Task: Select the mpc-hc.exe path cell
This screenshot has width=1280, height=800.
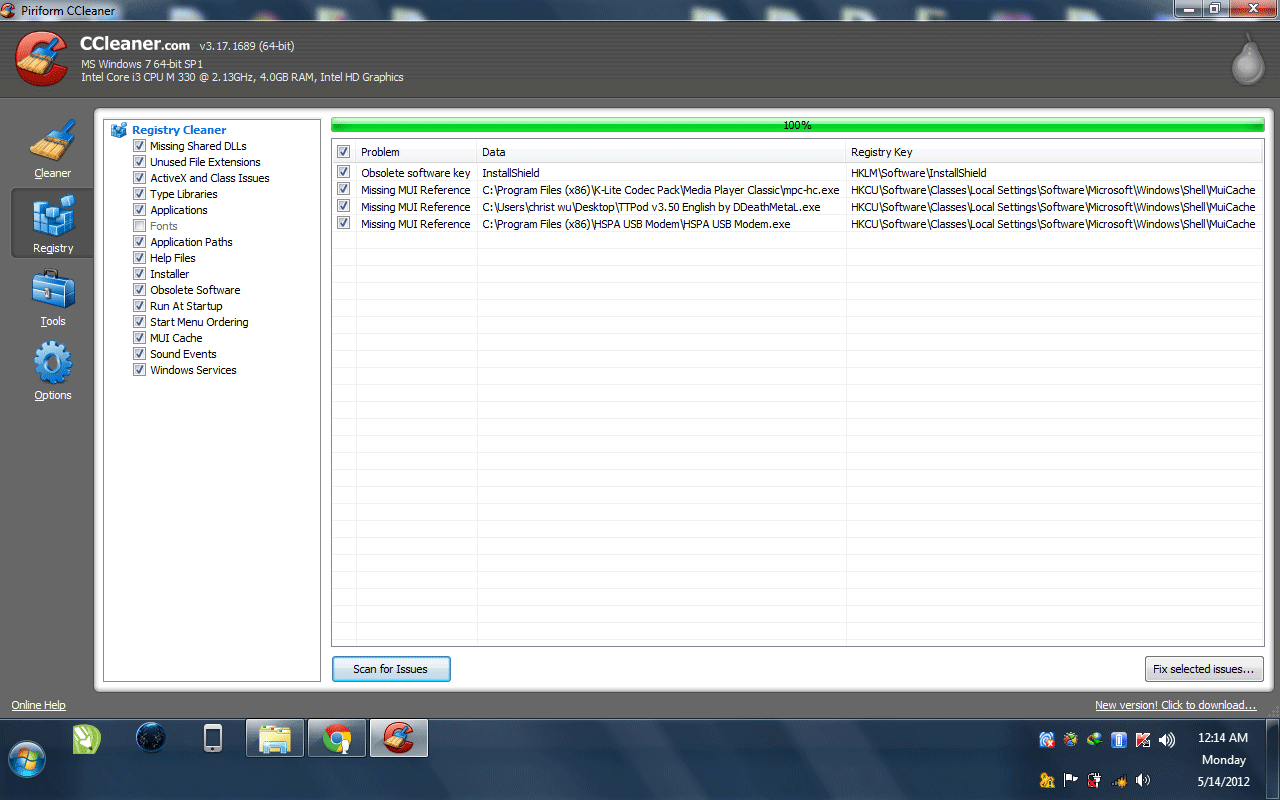Action: coord(661,190)
